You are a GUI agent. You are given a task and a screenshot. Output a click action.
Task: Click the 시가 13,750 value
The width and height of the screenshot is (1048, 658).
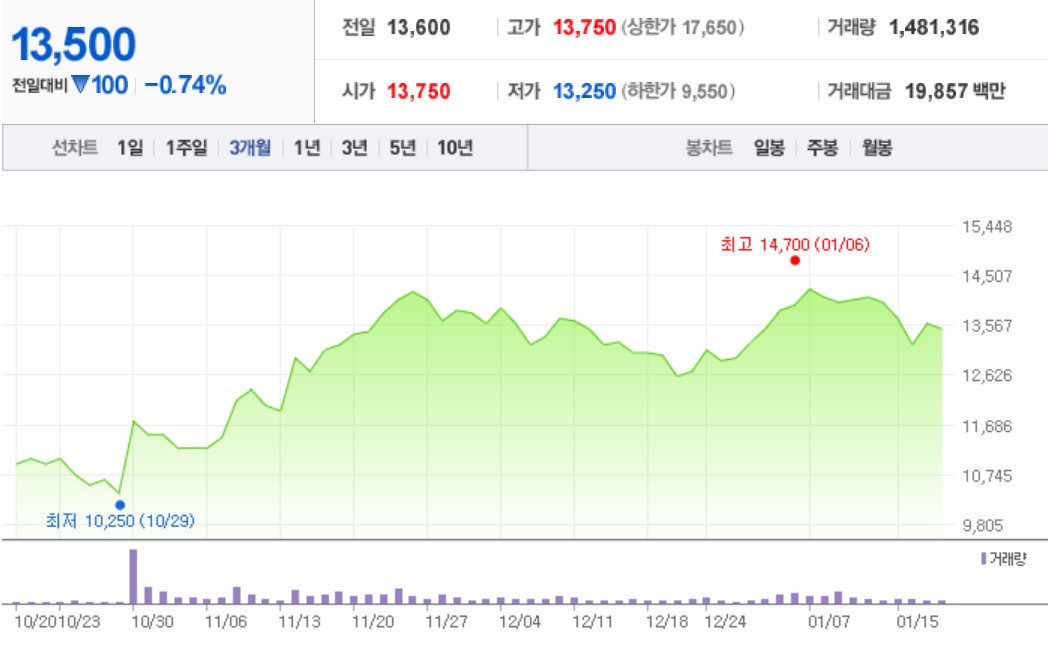click(x=418, y=91)
